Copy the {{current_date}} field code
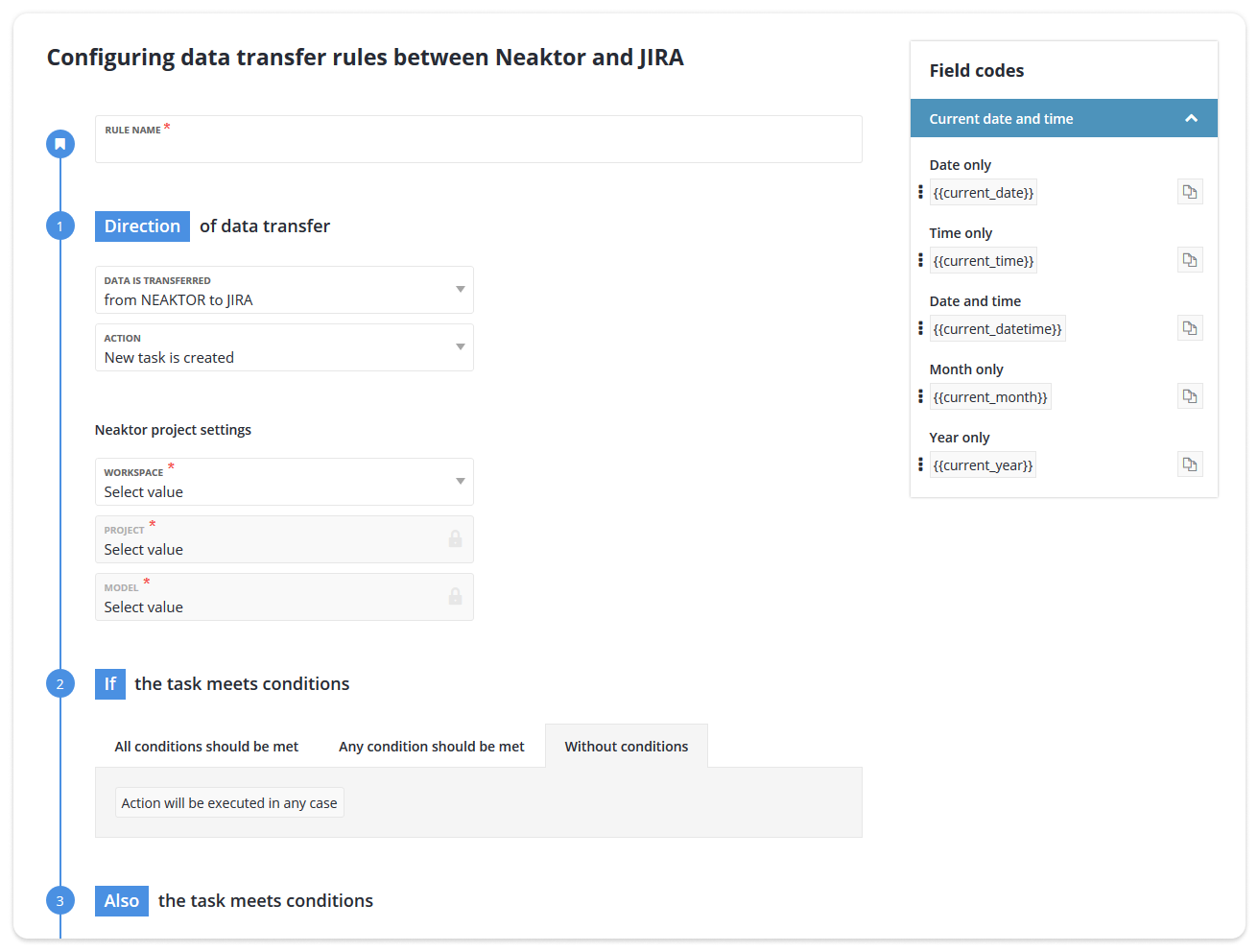This screenshot has width=1258, height=952. point(1190,191)
